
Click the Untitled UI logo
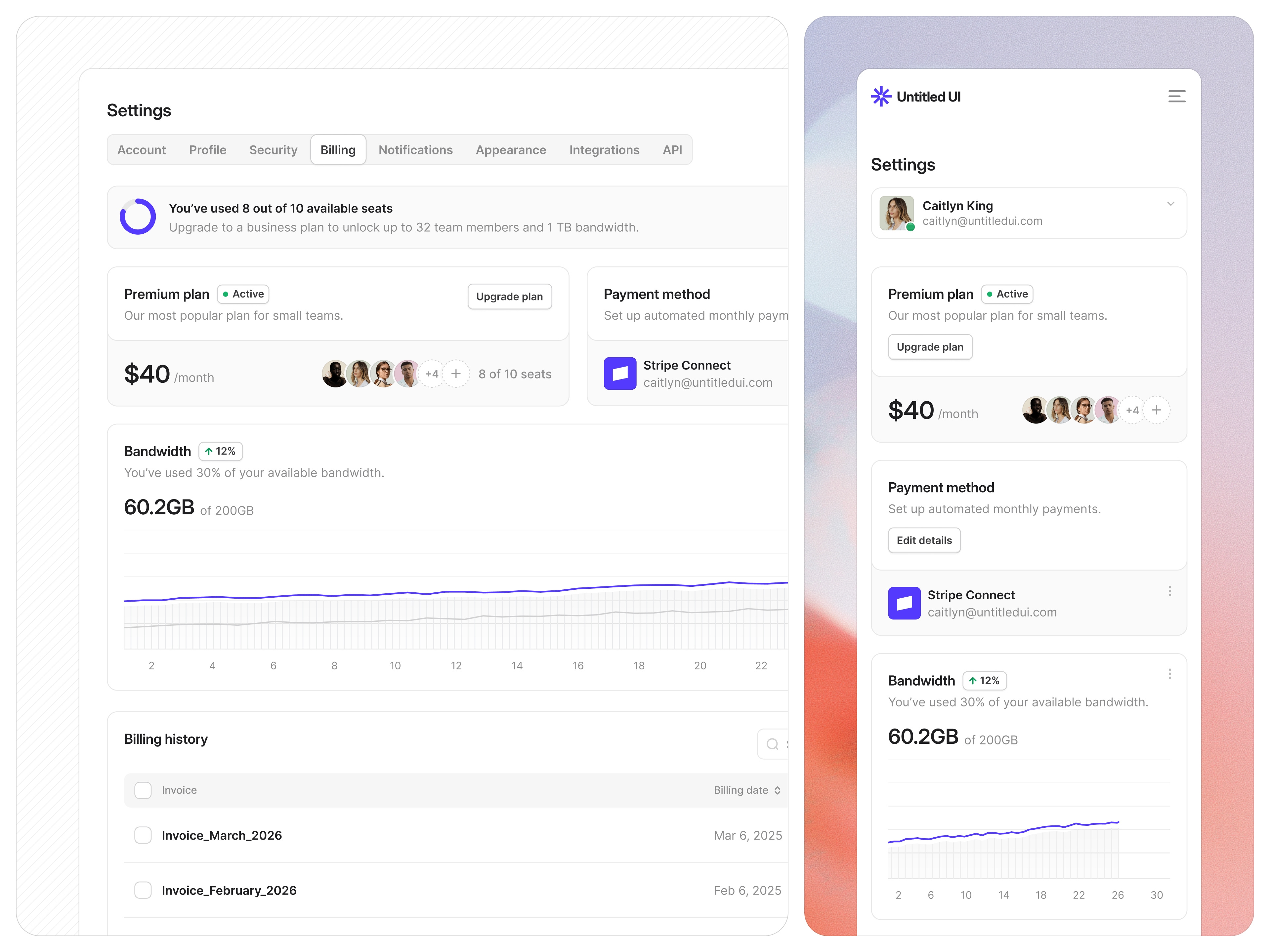point(915,97)
